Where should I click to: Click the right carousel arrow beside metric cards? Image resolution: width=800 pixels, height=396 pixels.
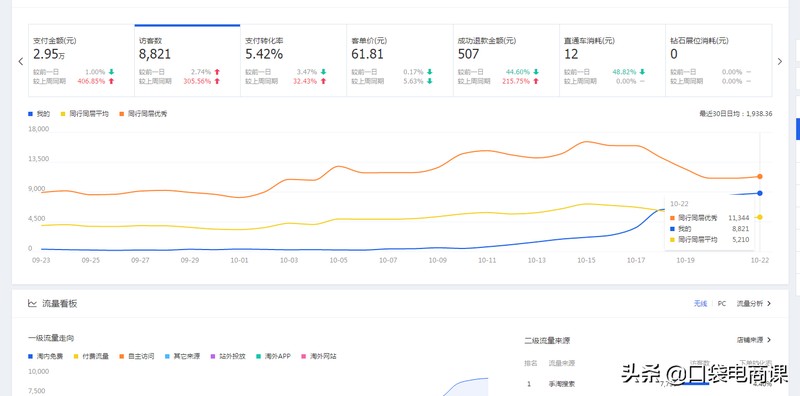(779, 61)
